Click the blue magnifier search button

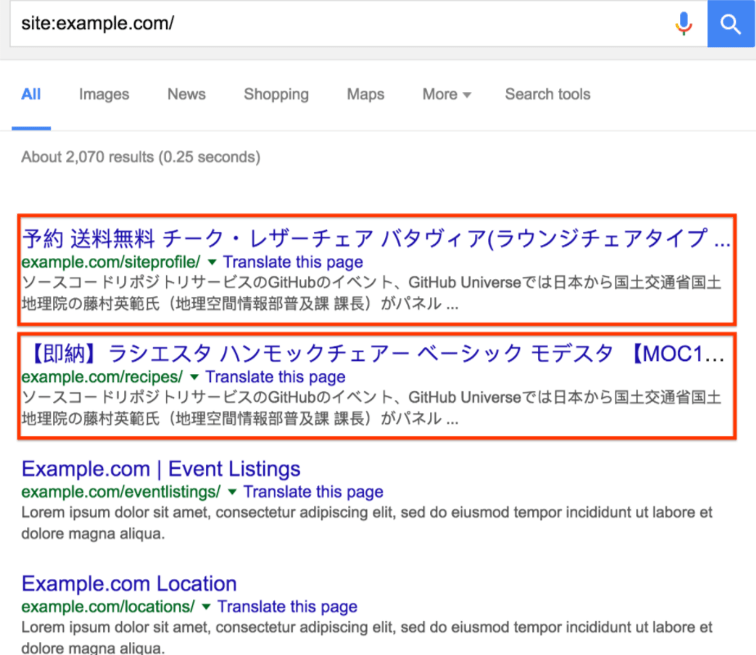[731, 23]
